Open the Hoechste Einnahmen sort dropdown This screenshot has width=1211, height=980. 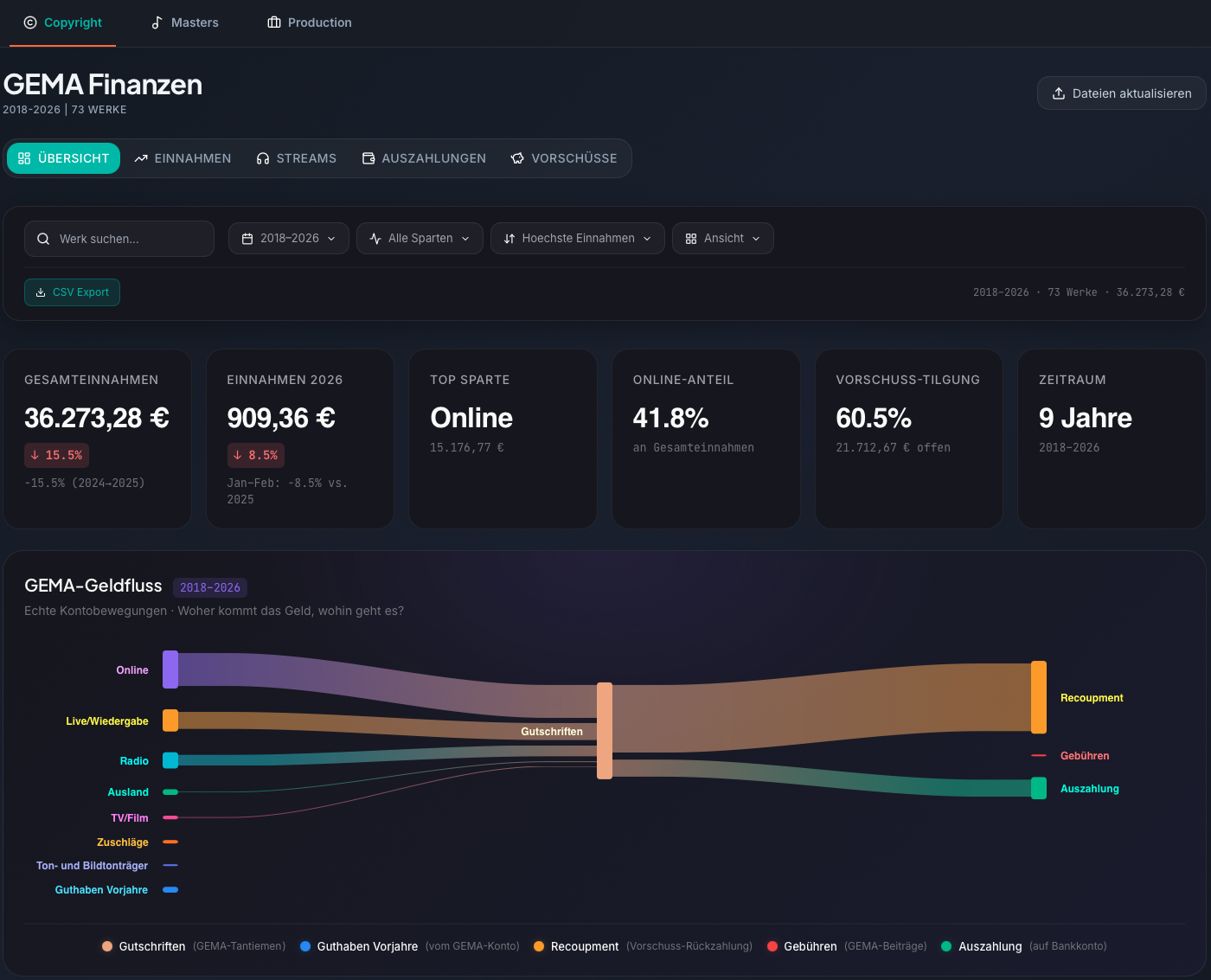click(577, 238)
